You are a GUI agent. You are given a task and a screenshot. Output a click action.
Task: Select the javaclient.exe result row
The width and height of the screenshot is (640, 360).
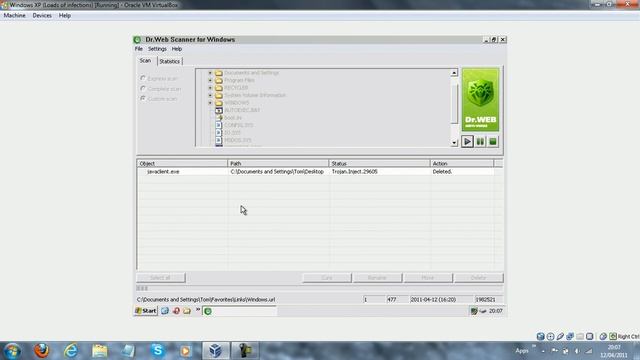(x=315, y=172)
